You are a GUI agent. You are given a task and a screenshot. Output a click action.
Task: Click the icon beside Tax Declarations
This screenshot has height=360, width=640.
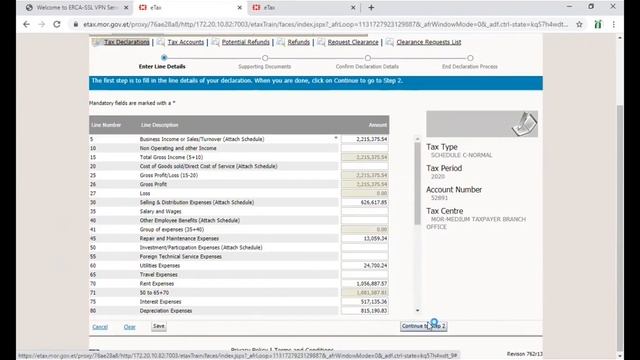pyautogui.click(x=97, y=42)
